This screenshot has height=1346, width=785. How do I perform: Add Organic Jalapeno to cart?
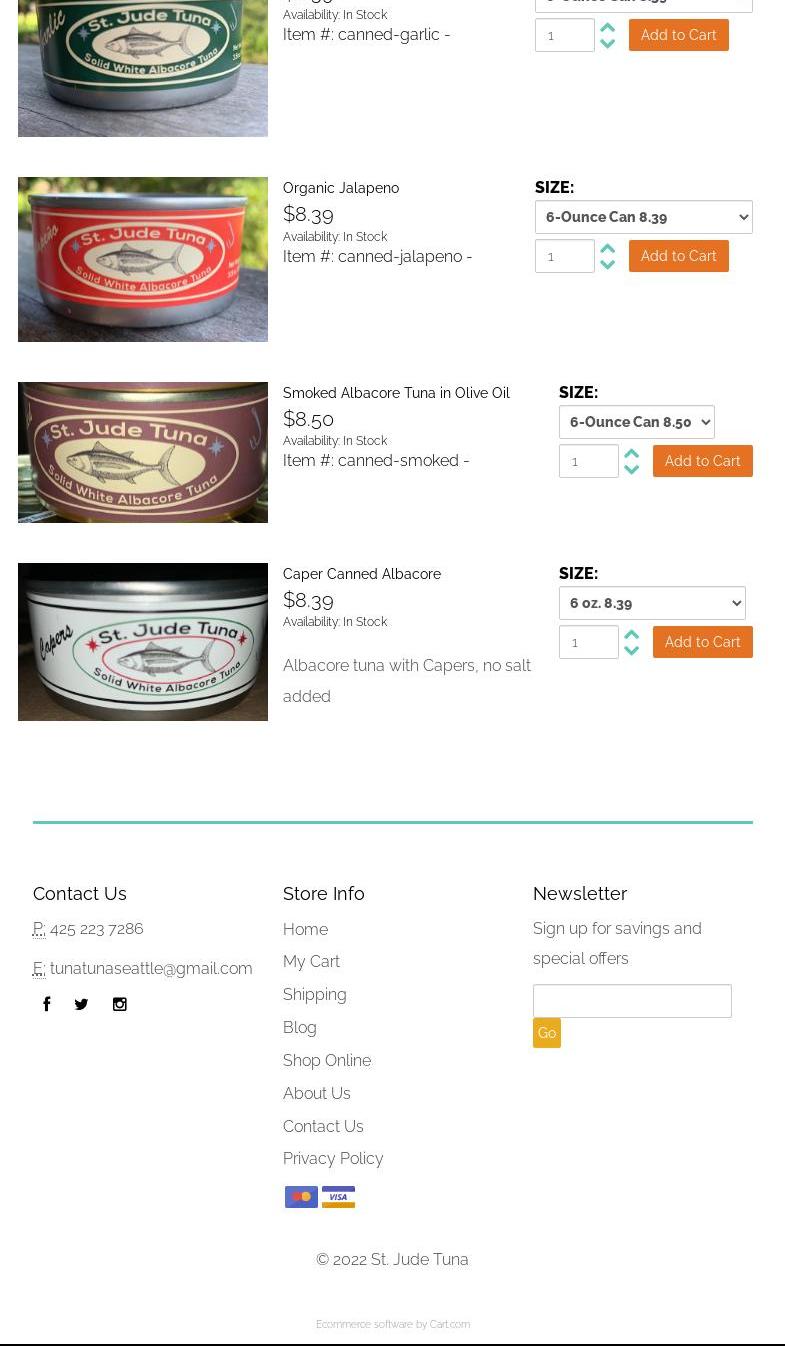point(679,256)
